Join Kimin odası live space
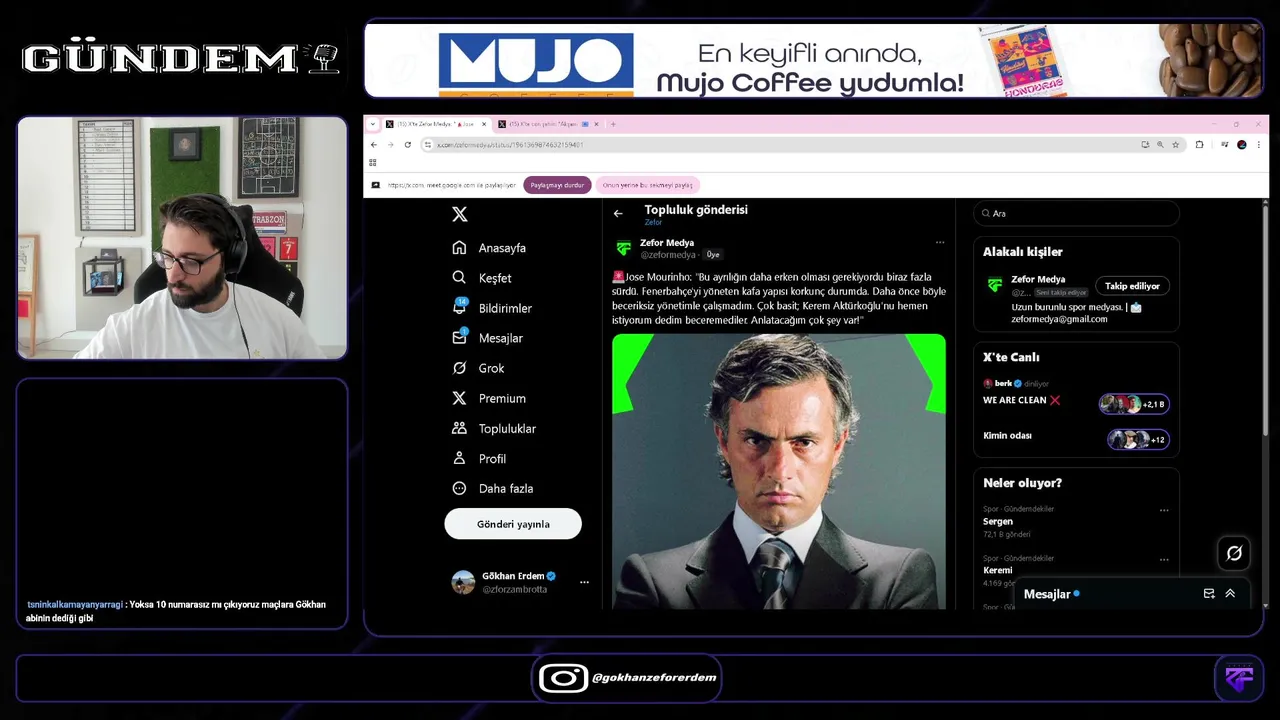 (x=1138, y=439)
